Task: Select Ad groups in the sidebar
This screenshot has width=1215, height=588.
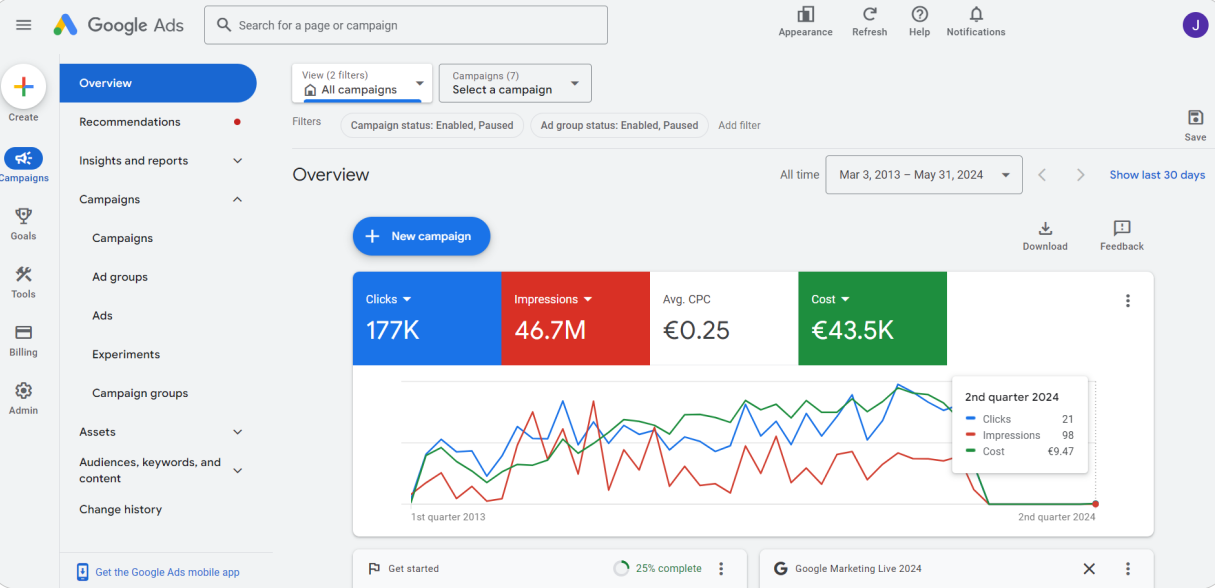Action: 120,277
